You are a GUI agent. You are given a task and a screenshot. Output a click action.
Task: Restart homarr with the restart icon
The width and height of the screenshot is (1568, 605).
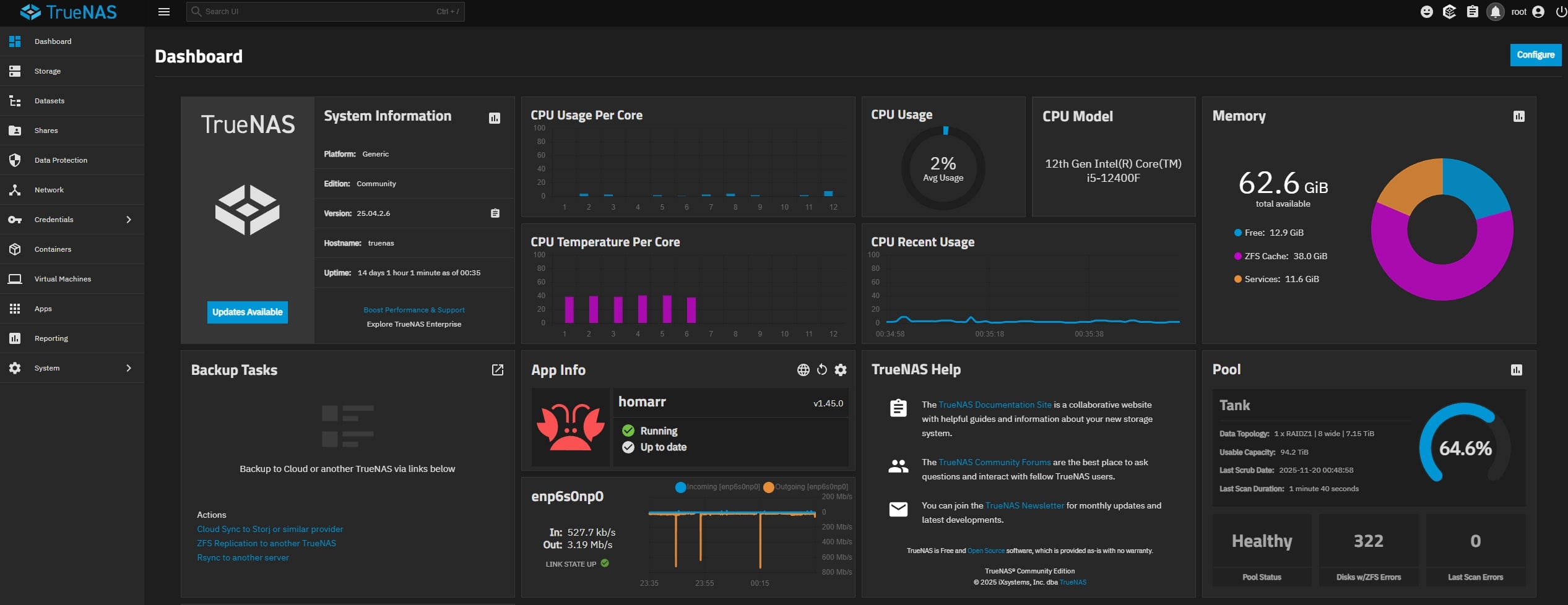coord(821,369)
